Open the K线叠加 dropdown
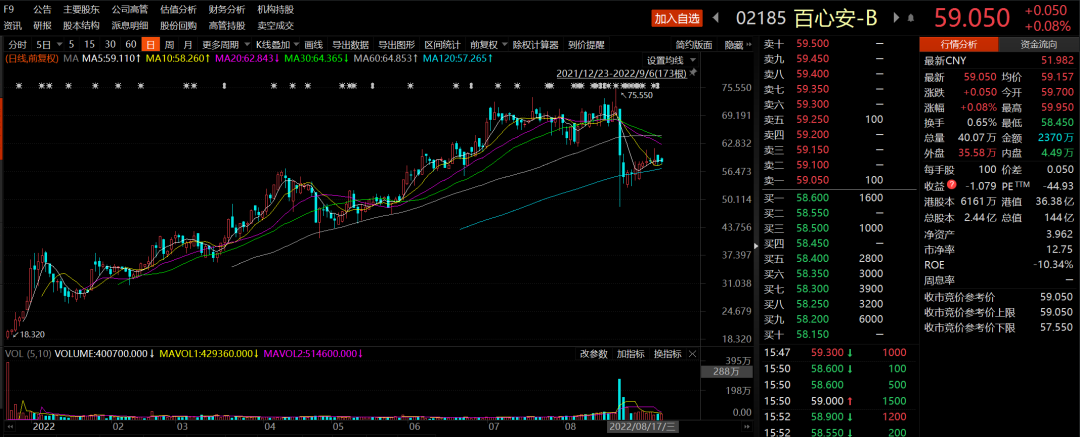The width and height of the screenshot is (1080, 437). pos(274,45)
